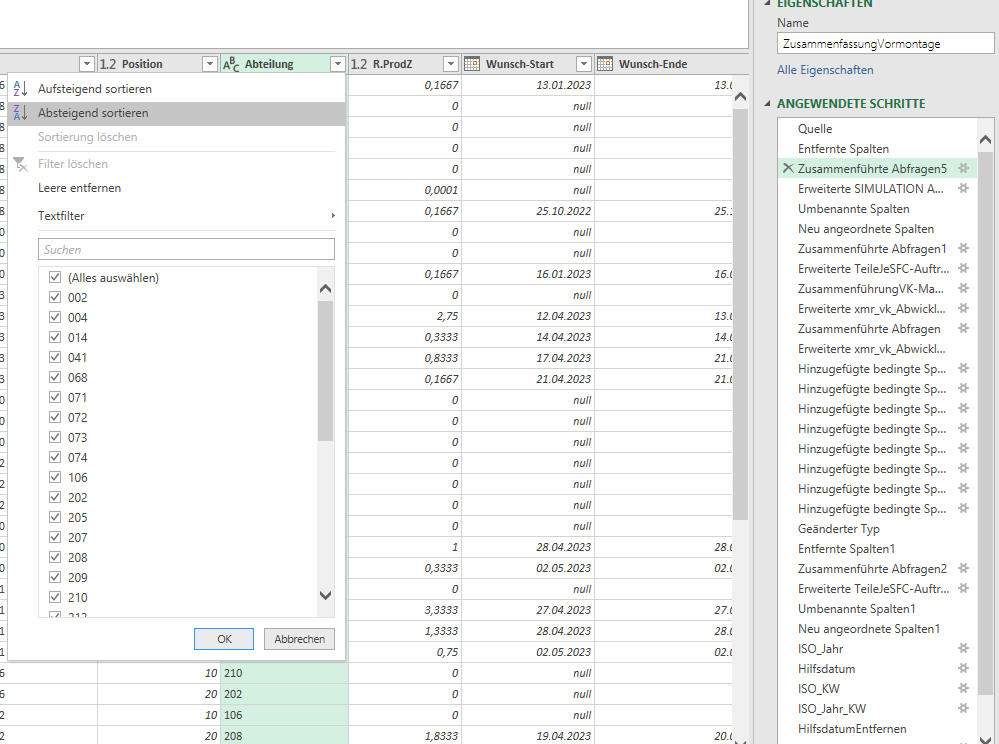Uncheck the 205 filter value
The height and width of the screenshot is (744, 999).
pyautogui.click(x=55, y=517)
